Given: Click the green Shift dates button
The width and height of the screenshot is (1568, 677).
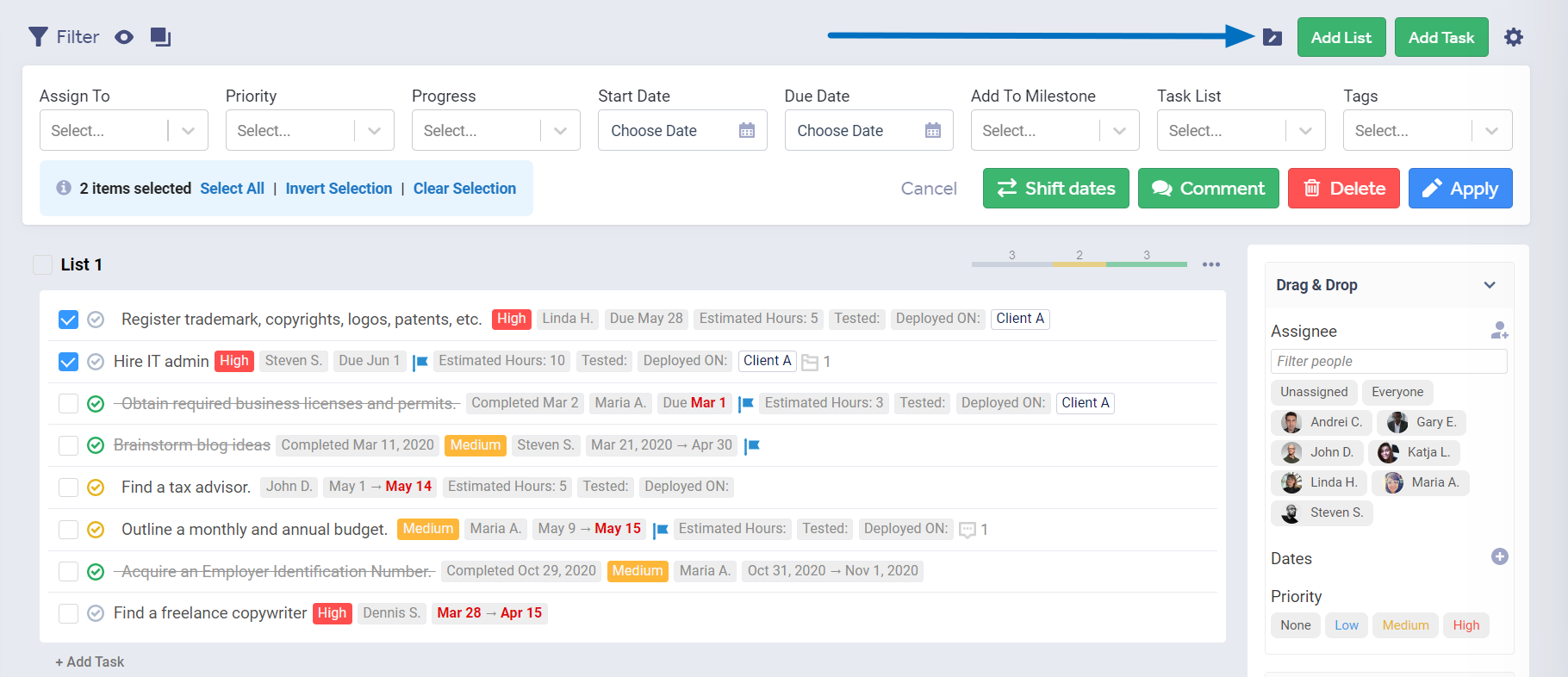Looking at the screenshot, I should tap(1055, 189).
